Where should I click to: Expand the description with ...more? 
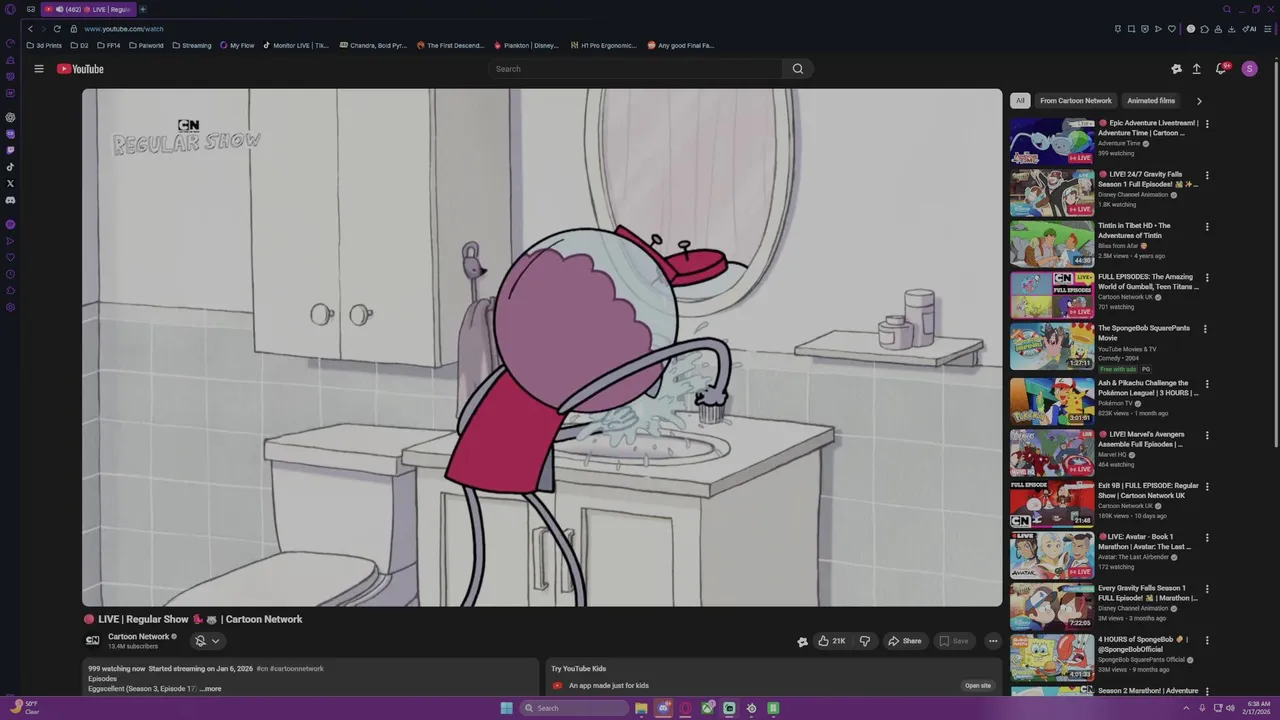[210, 689]
